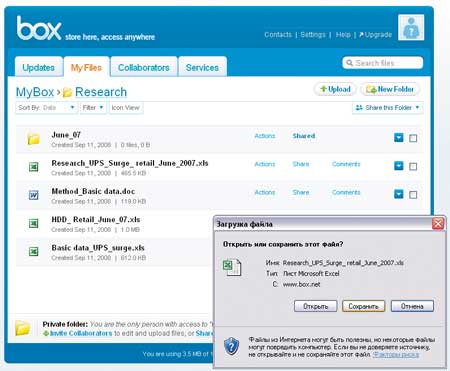The height and width of the screenshot is (371, 450).
Task: Click Share for Research_UPS_Surge file
Action: 301,164
